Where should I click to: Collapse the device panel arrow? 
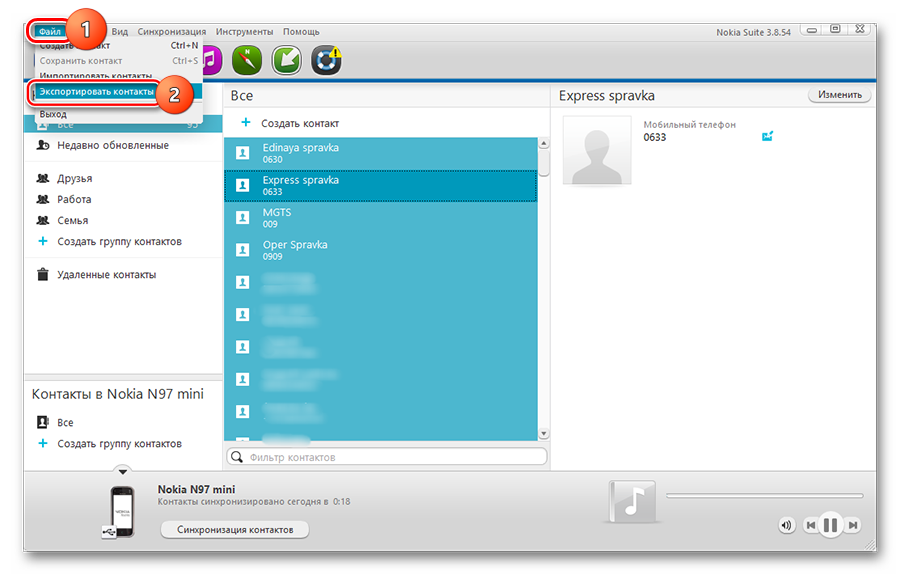(x=122, y=470)
